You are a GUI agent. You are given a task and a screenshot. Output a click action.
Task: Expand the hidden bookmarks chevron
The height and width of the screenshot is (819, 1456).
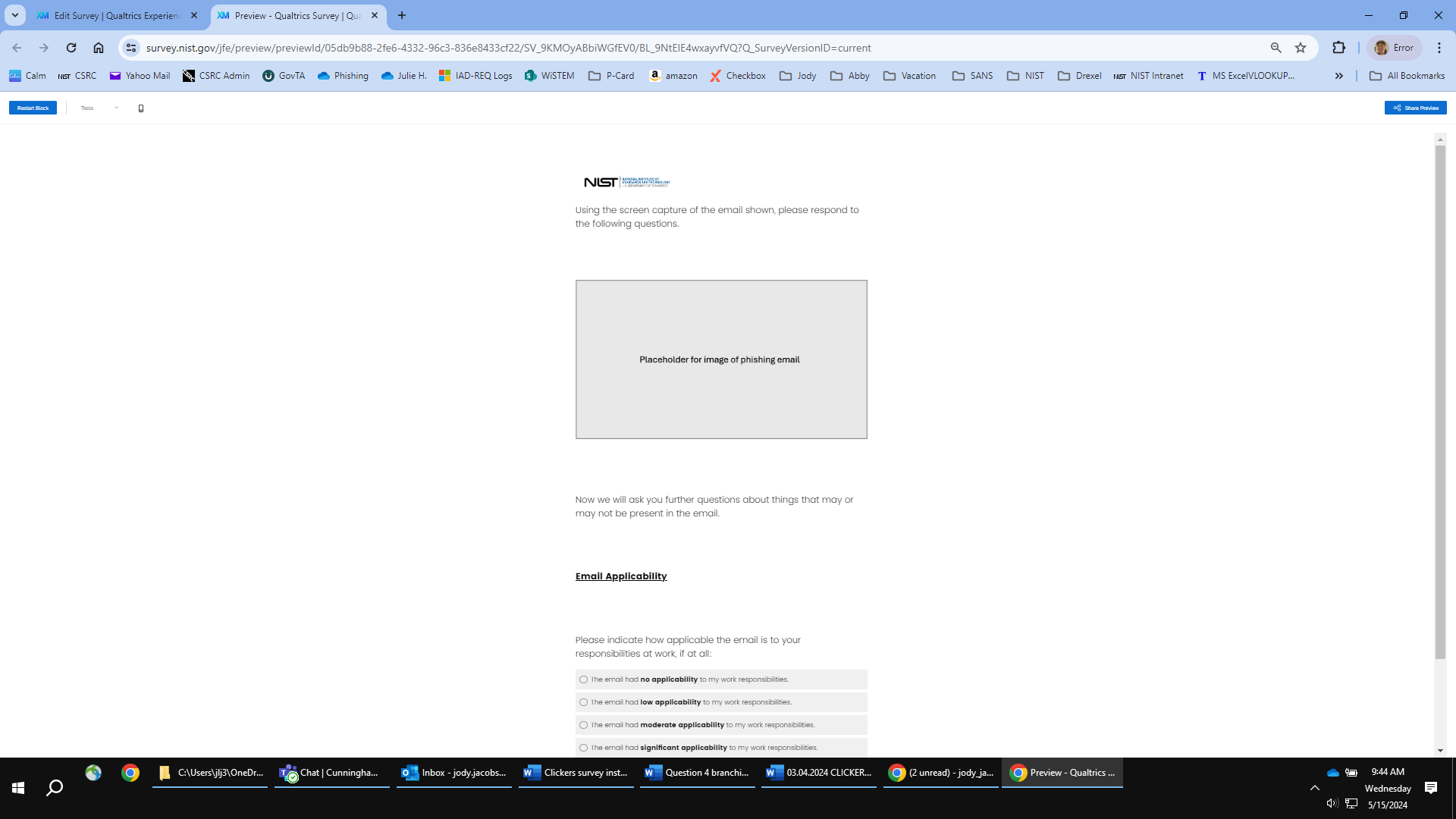click(1338, 76)
